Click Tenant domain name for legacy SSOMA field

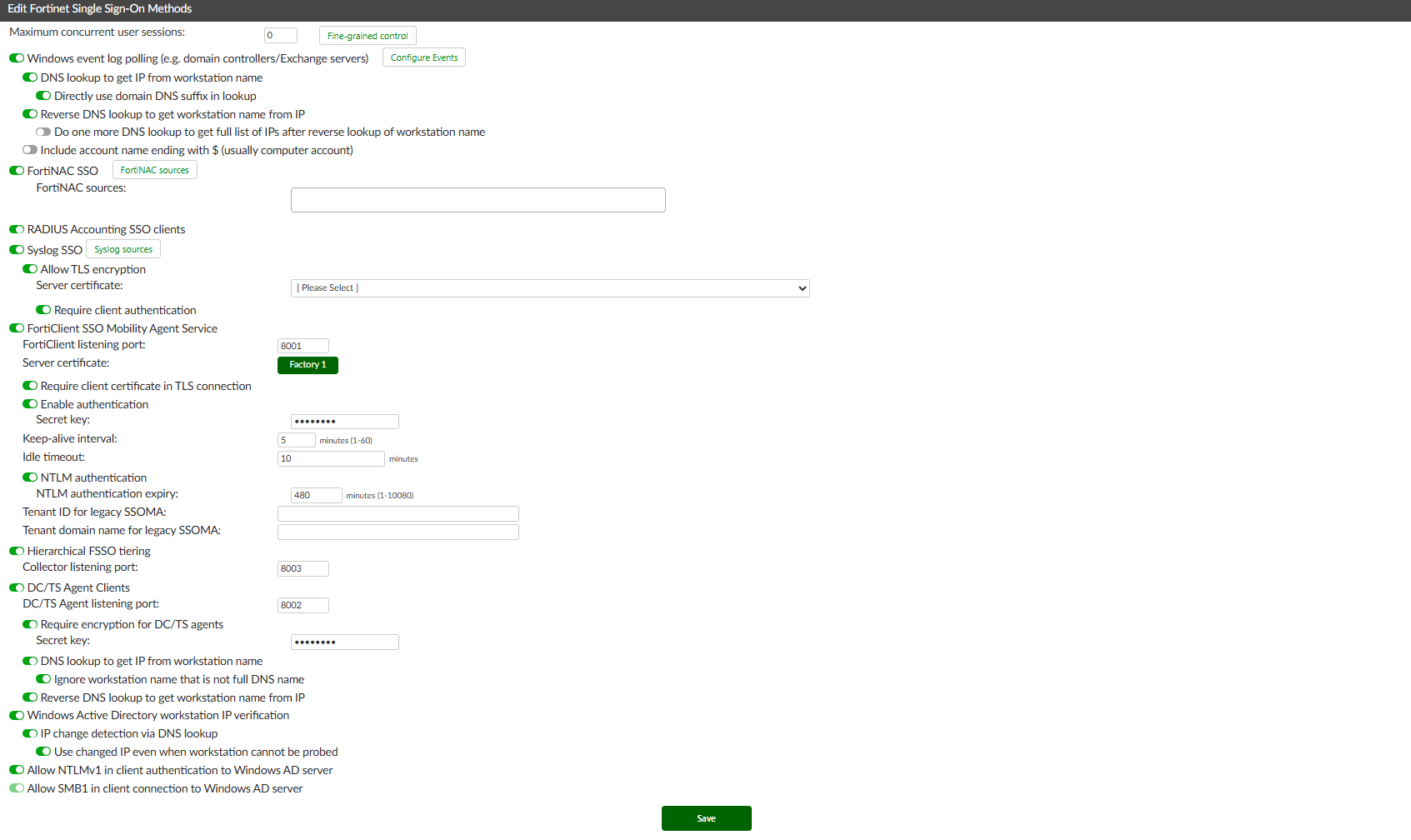(398, 532)
